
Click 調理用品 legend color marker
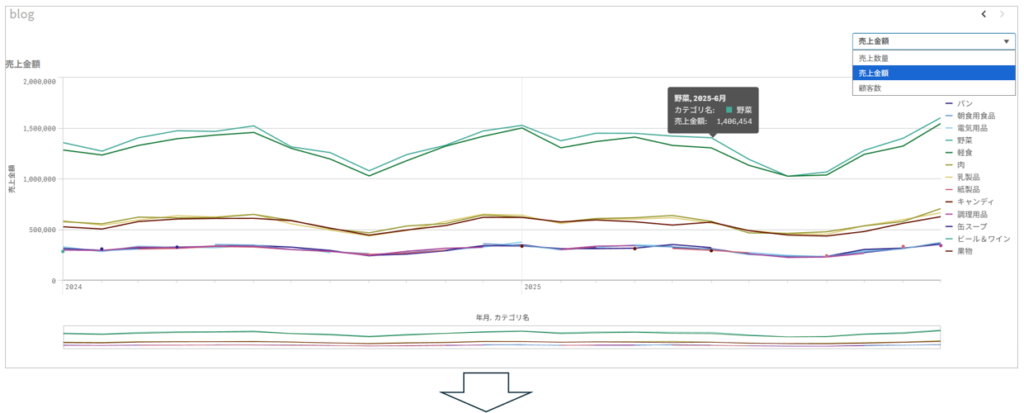point(949,214)
